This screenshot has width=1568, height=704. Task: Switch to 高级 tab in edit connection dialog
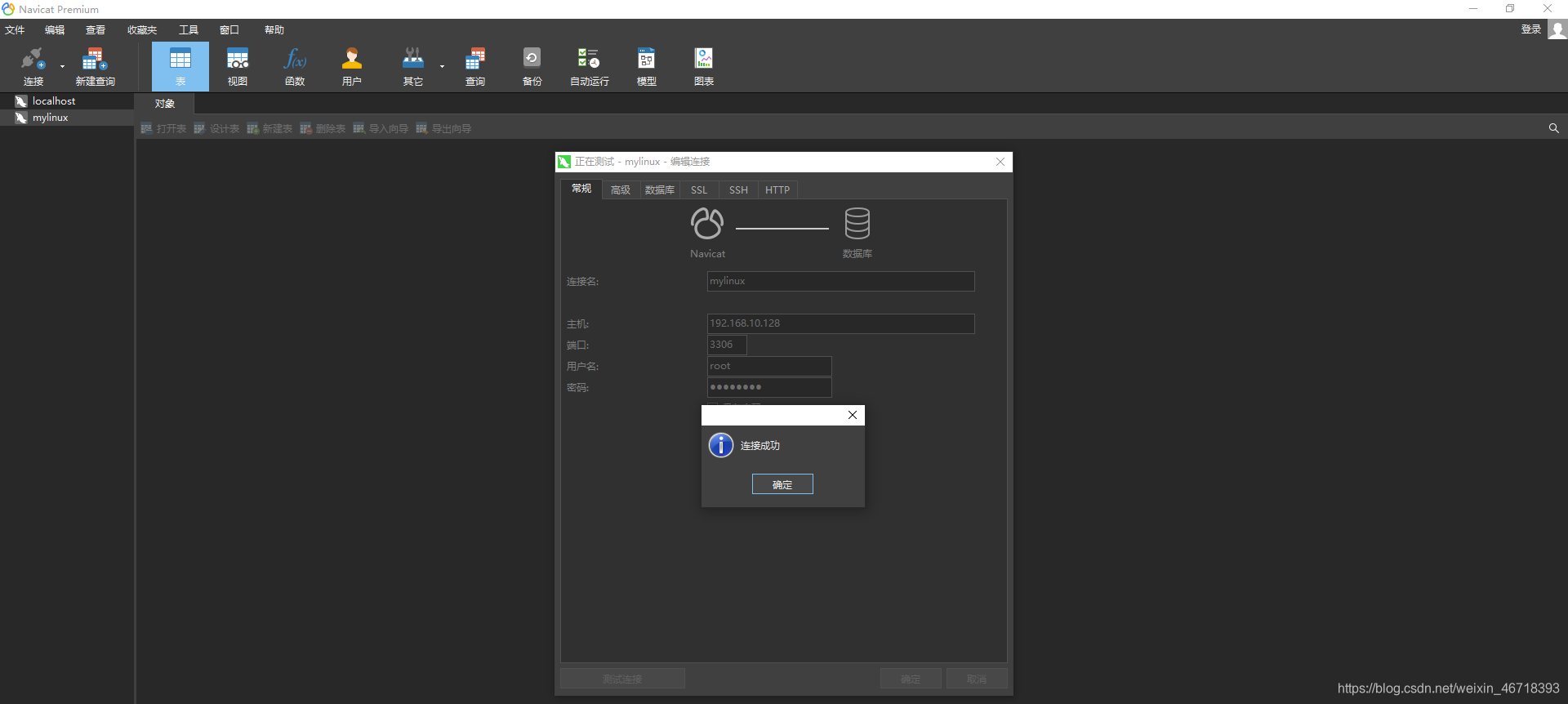tap(621, 189)
